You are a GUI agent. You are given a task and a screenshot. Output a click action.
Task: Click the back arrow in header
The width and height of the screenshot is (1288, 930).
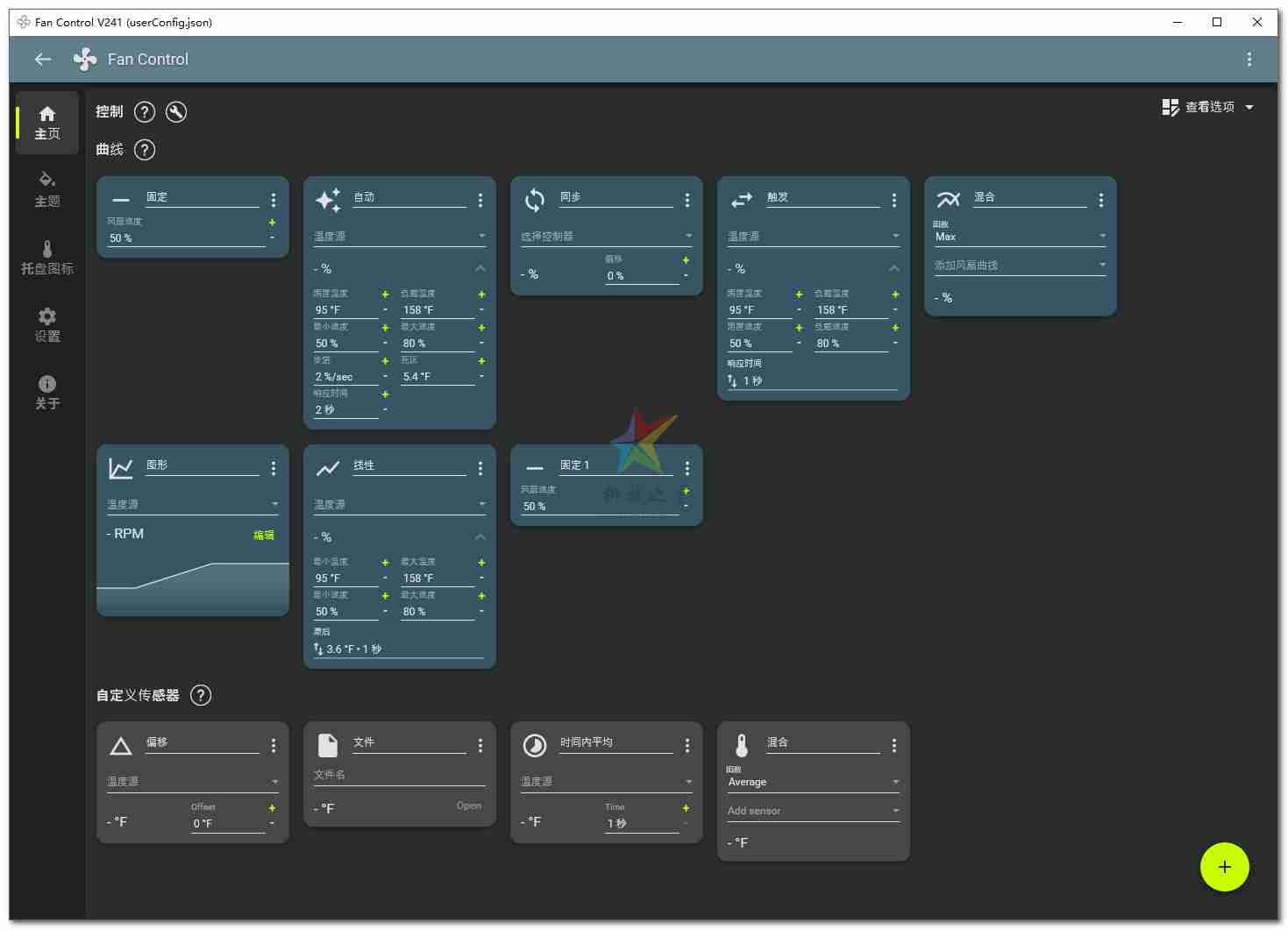click(x=42, y=60)
